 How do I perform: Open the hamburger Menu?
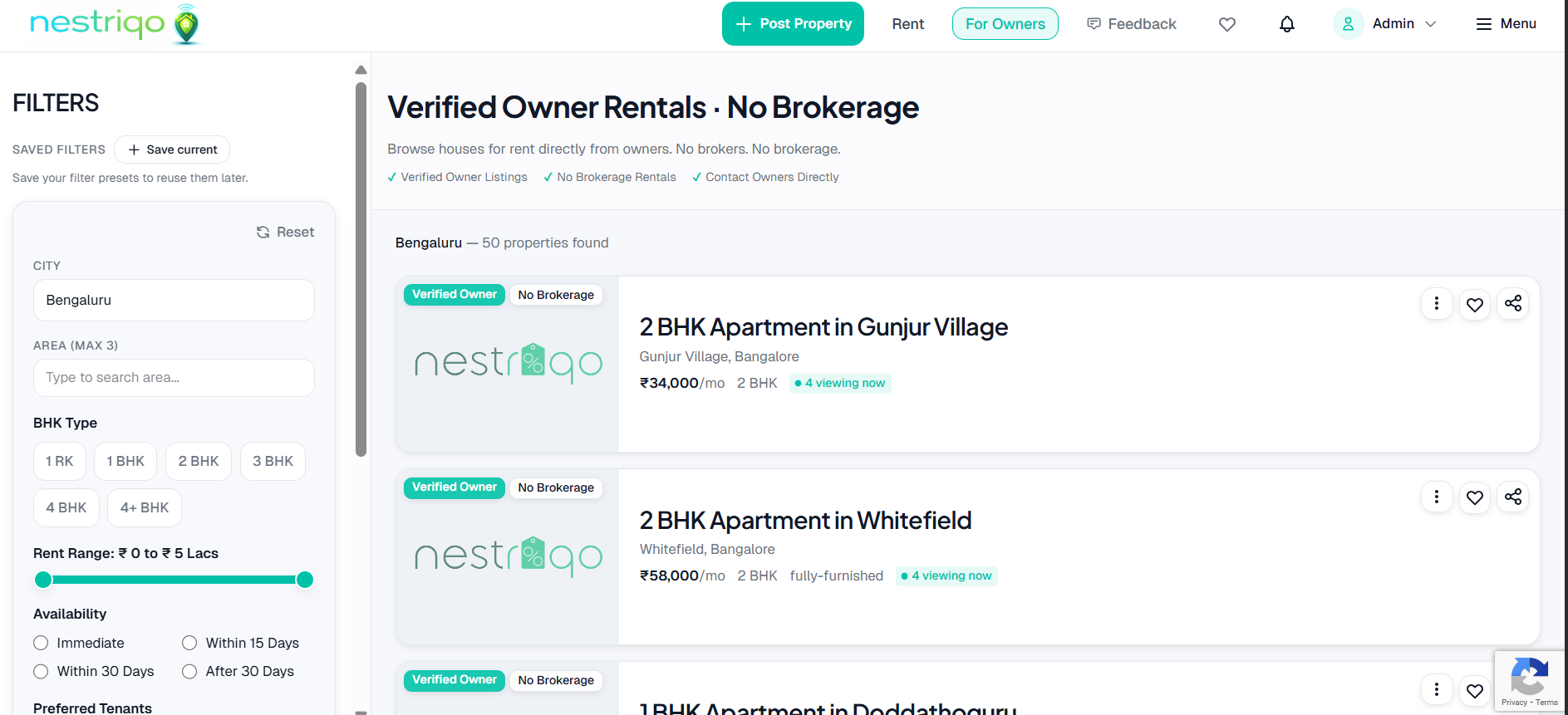pos(1506,24)
